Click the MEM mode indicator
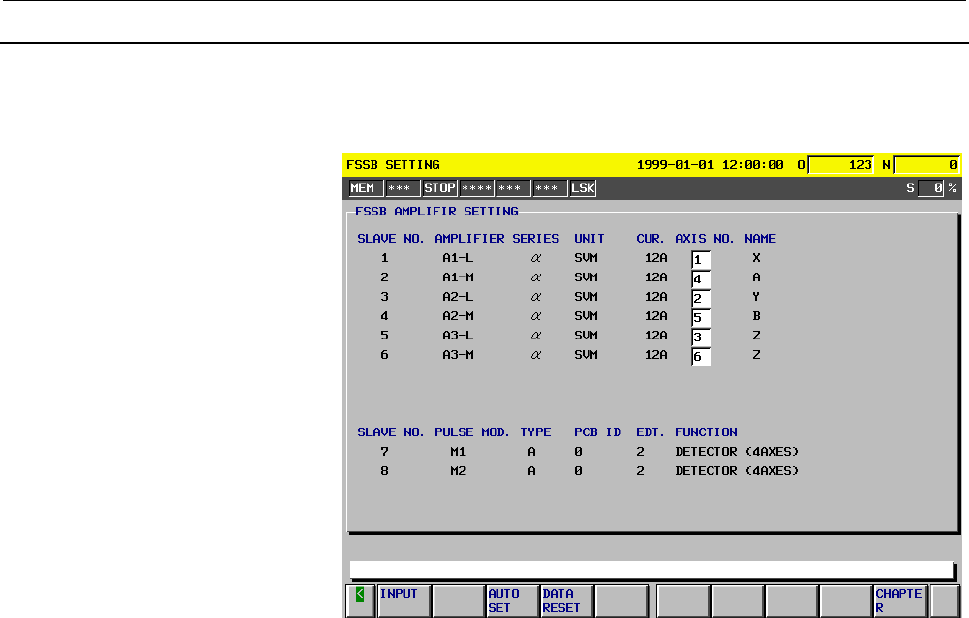Image resolution: width=969 pixels, height=618 pixels. (x=363, y=187)
